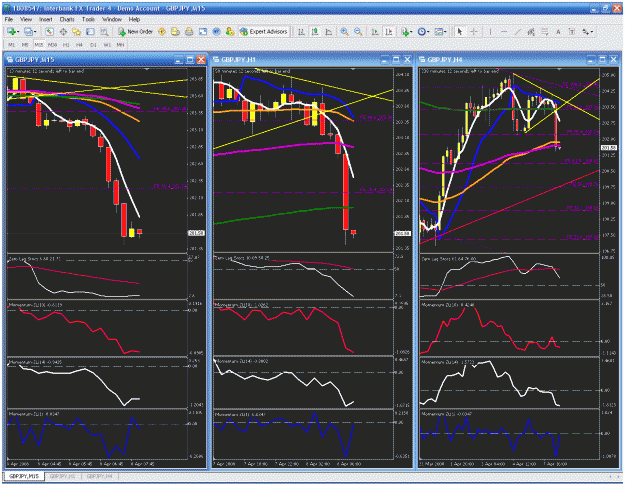Click the chart shift triangle marker on H4 chart
This screenshot has width=625, height=484.
(x=559, y=69)
